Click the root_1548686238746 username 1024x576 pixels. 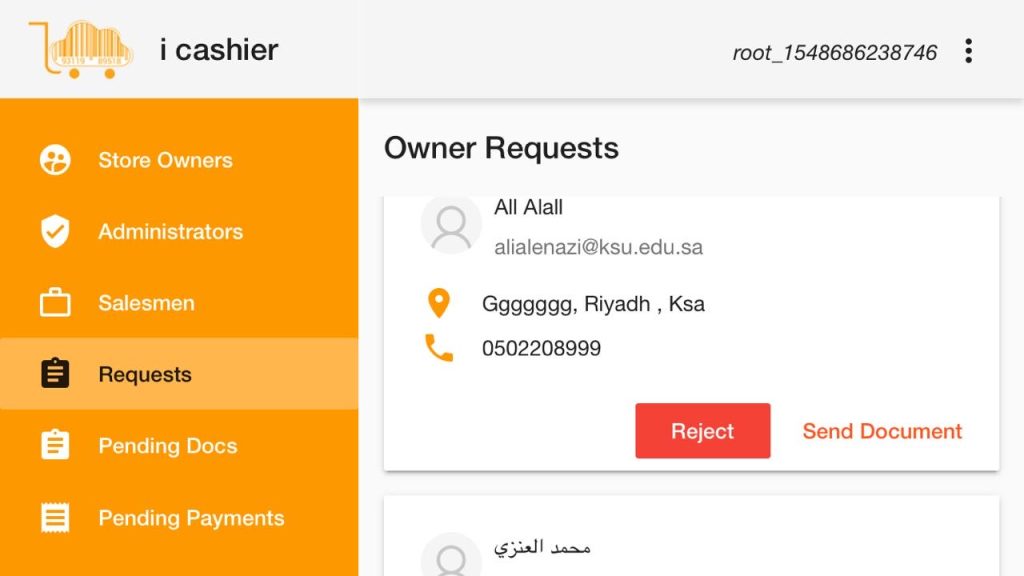click(834, 52)
